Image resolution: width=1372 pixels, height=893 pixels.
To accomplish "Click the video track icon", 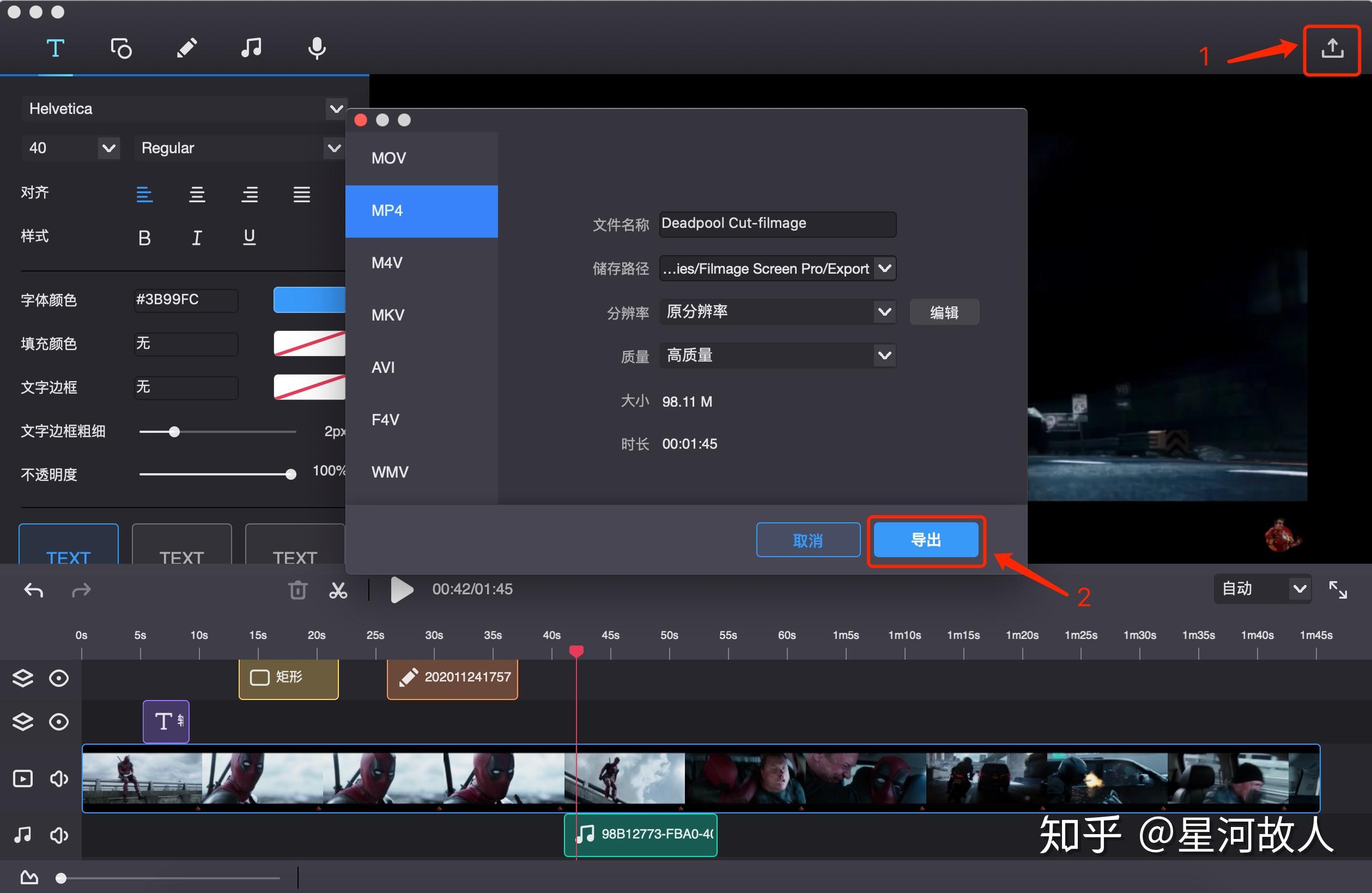I will click(x=23, y=779).
